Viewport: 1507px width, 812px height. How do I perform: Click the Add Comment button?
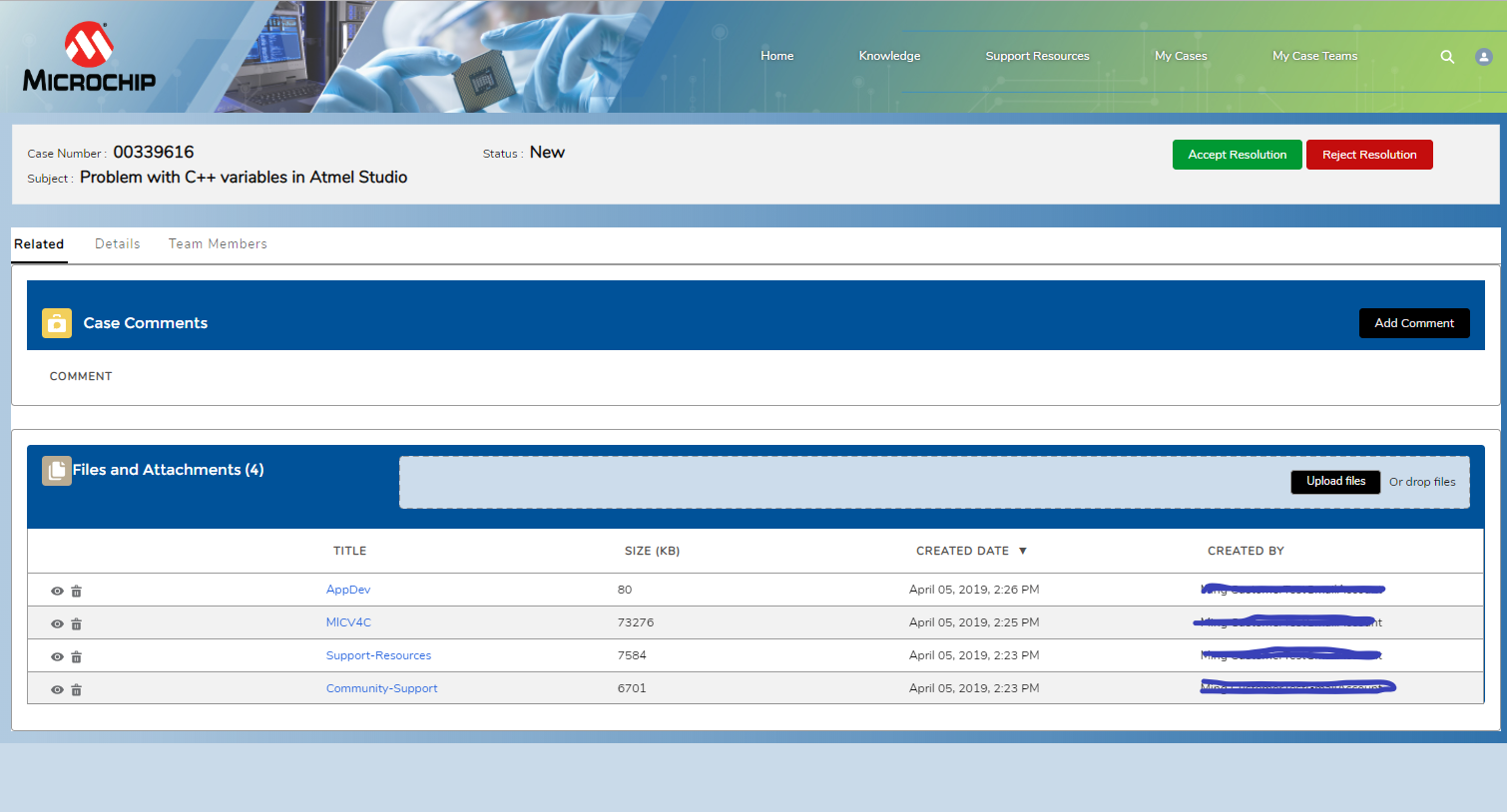coord(1414,323)
